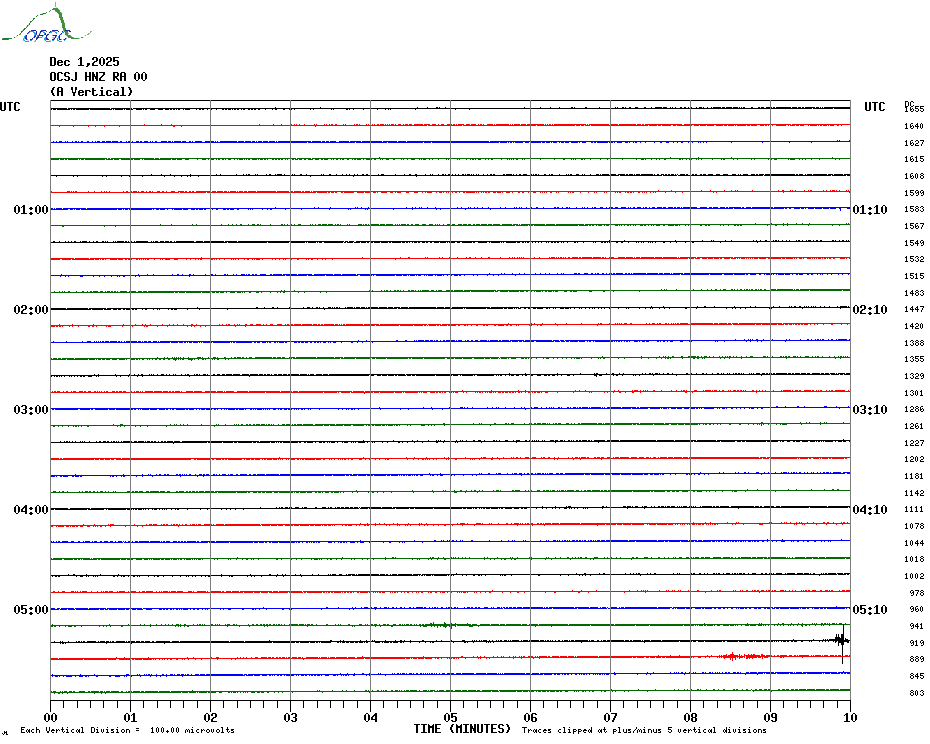This screenshot has width=930, height=744.
Task: Click the '(A Vertical)' label
Action: coord(91,92)
